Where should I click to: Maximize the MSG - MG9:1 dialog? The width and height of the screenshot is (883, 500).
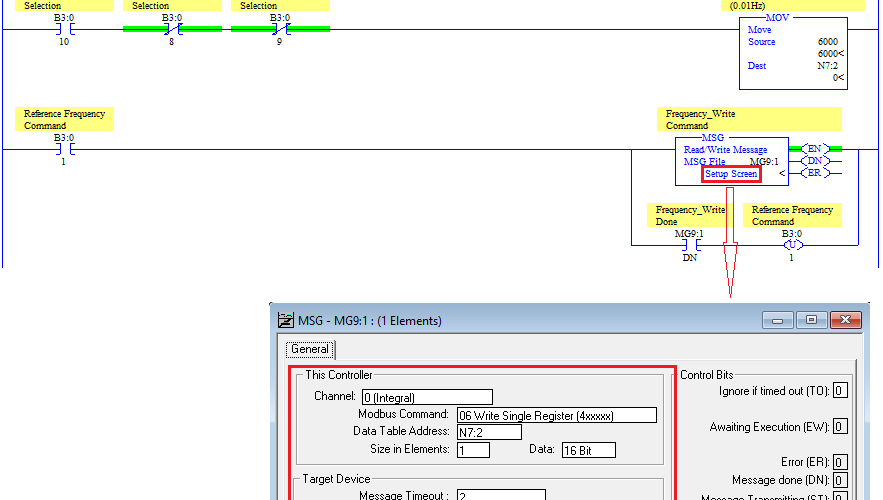tap(811, 320)
